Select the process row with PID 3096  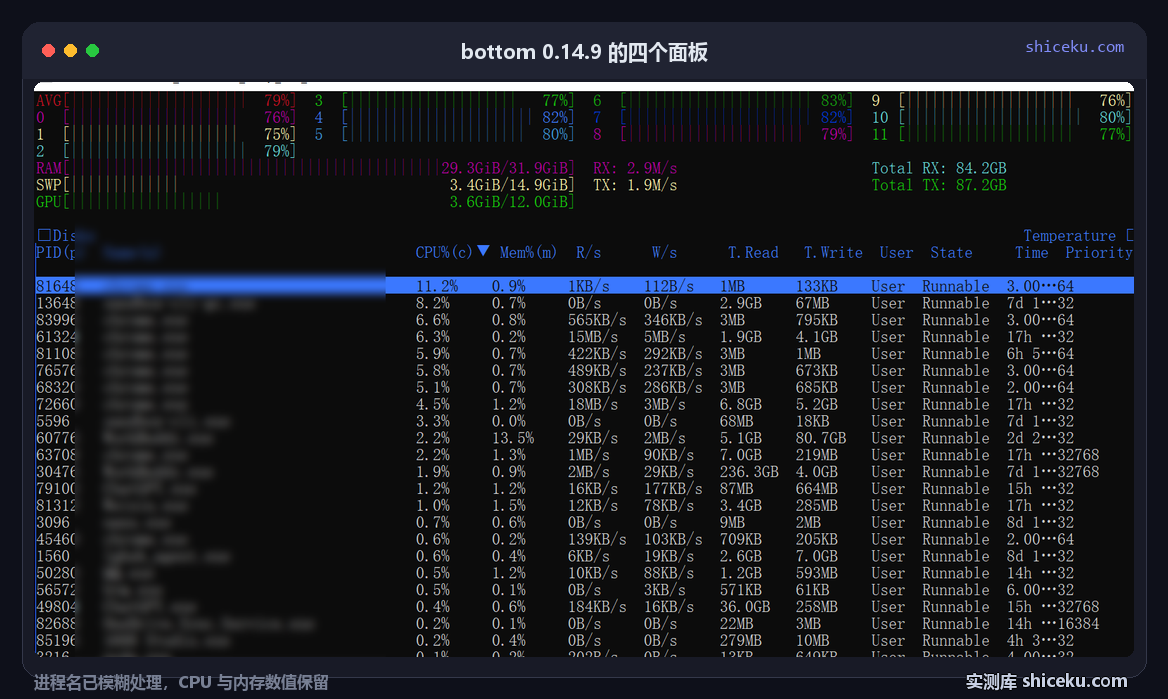[x=584, y=522]
